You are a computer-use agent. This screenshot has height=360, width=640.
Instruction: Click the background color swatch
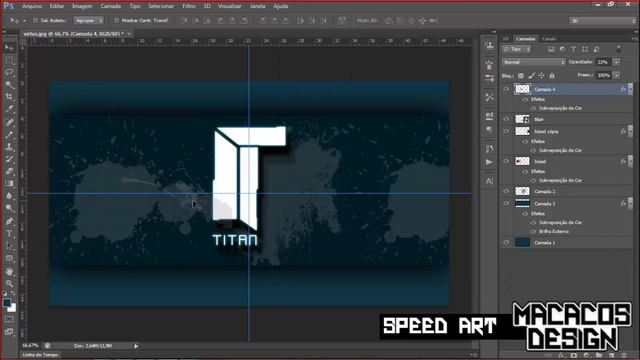pos(12,308)
